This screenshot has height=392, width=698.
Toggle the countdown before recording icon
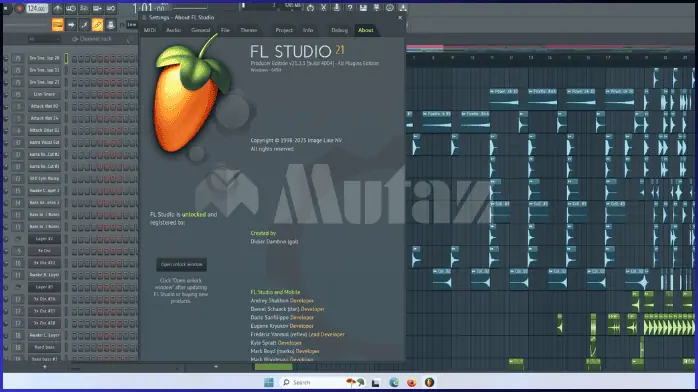(84, 8)
